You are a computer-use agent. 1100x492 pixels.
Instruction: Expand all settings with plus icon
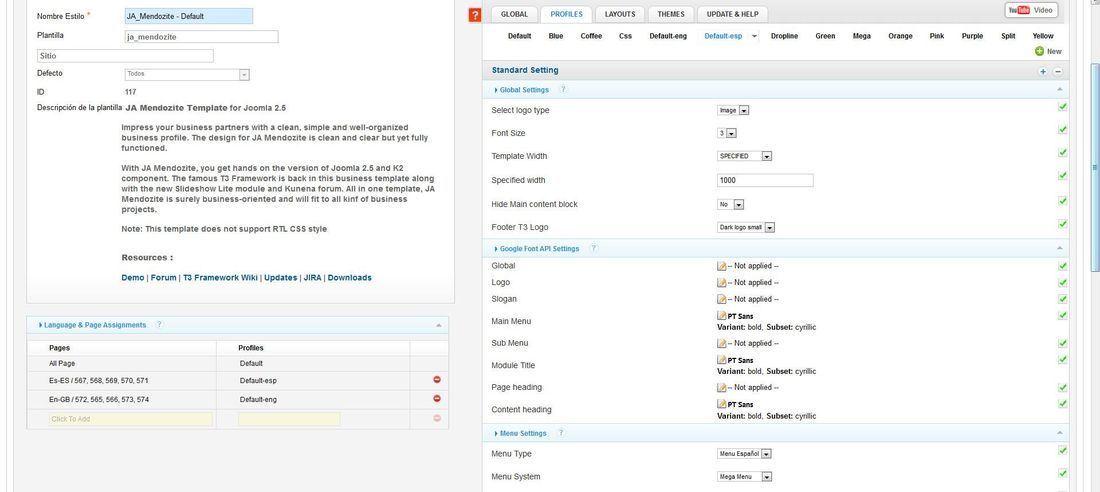point(1043,72)
